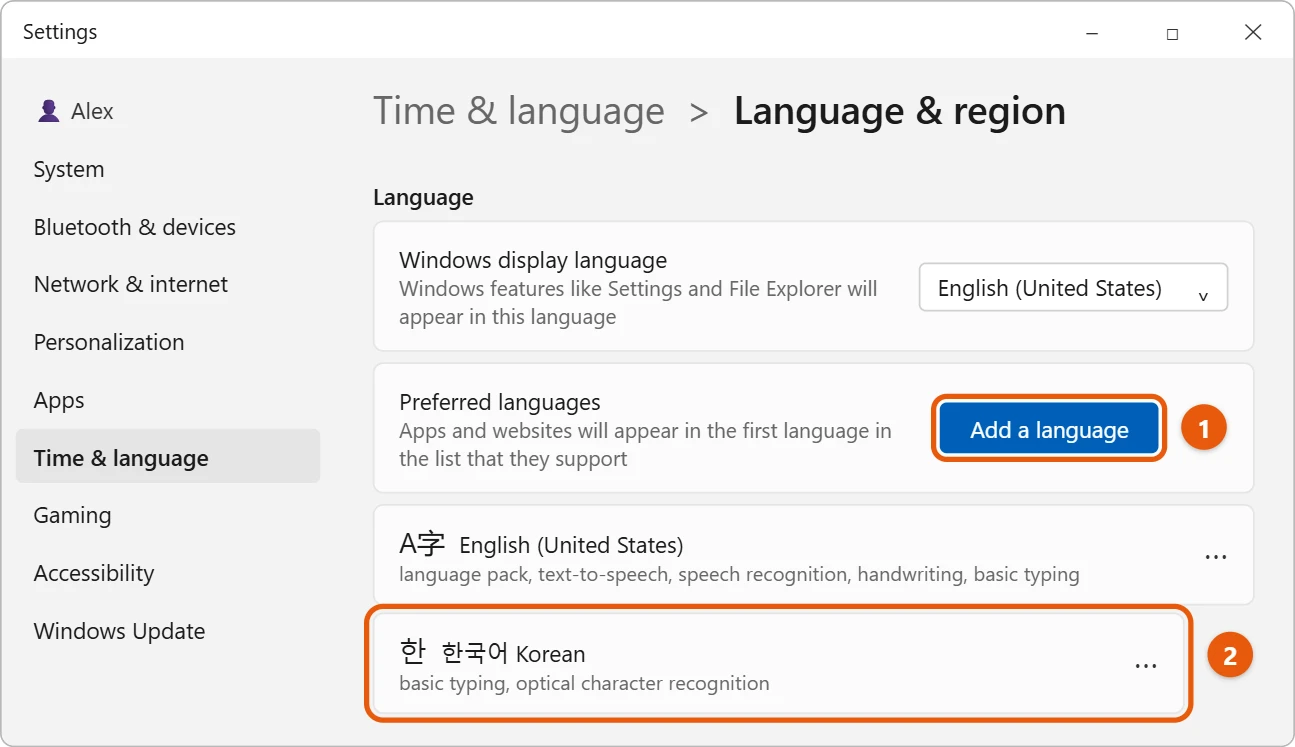Close the Settings window
Image resolution: width=1295 pixels, height=747 pixels.
tap(1253, 33)
